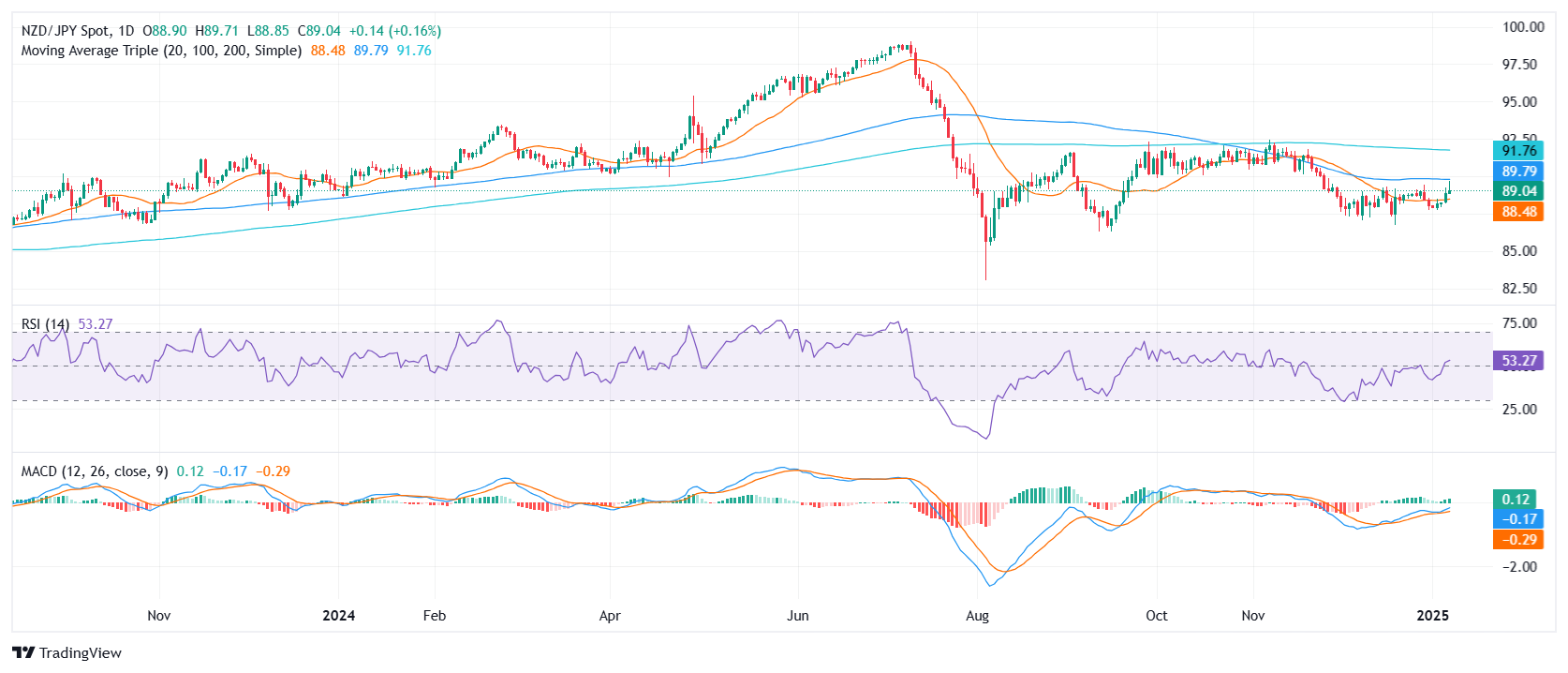The image size is (1568, 673).
Task: Click the green 89.04 current price label
Action: pyautogui.click(x=1518, y=191)
